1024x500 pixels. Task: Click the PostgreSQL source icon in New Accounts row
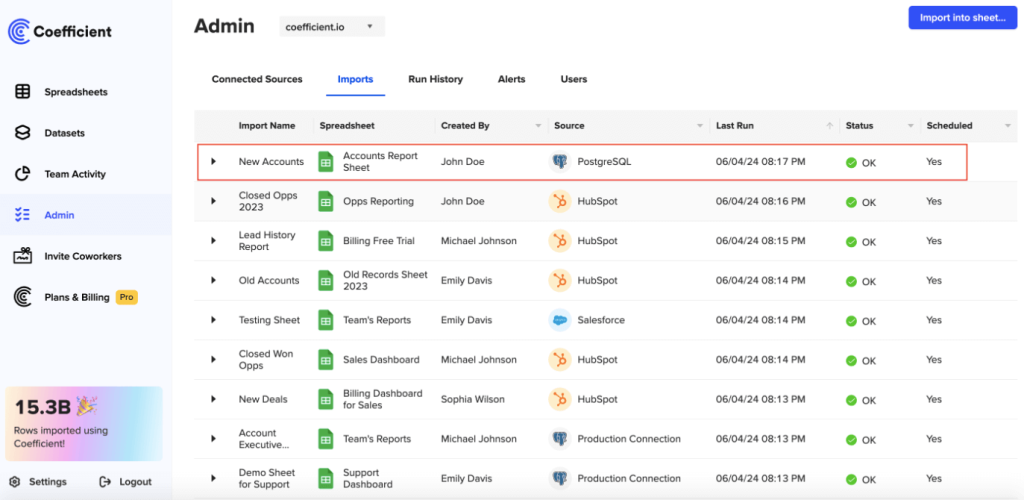coord(560,162)
